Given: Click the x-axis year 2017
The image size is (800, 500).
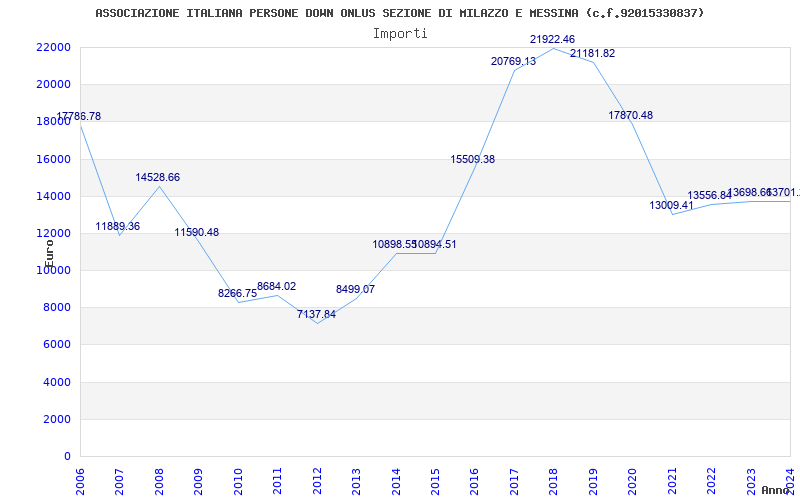Looking at the screenshot, I should tap(515, 481).
